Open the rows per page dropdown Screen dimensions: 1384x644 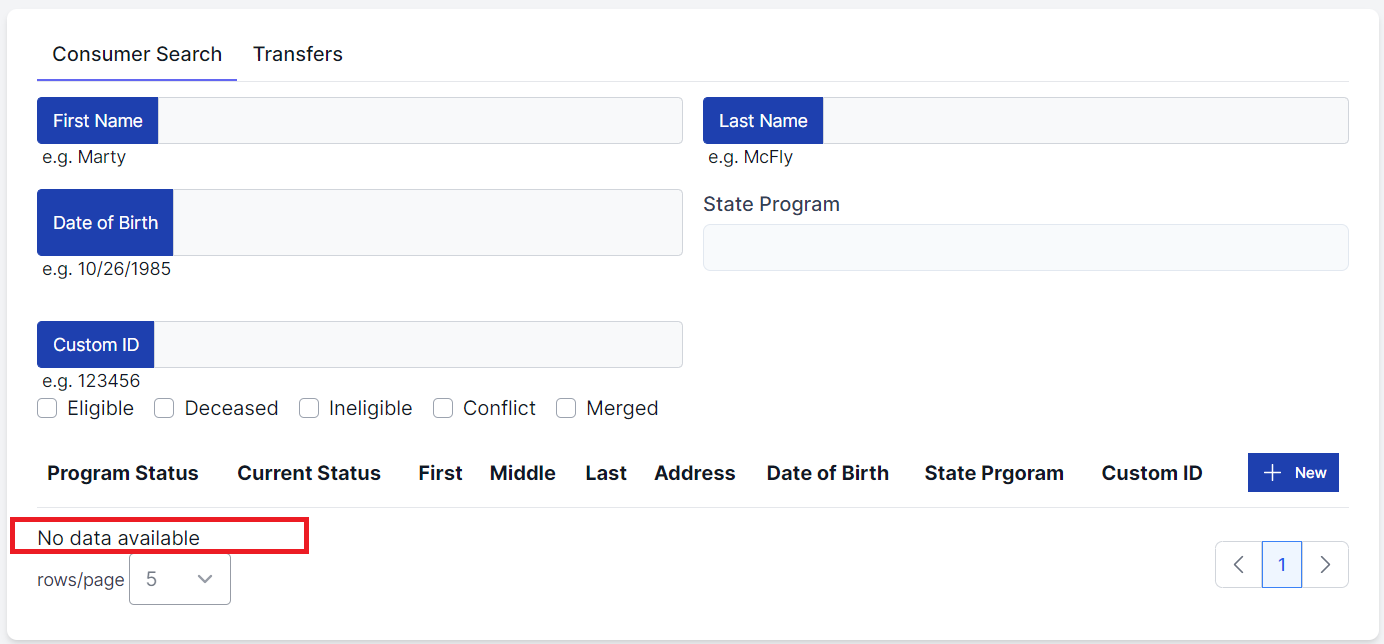click(180, 579)
